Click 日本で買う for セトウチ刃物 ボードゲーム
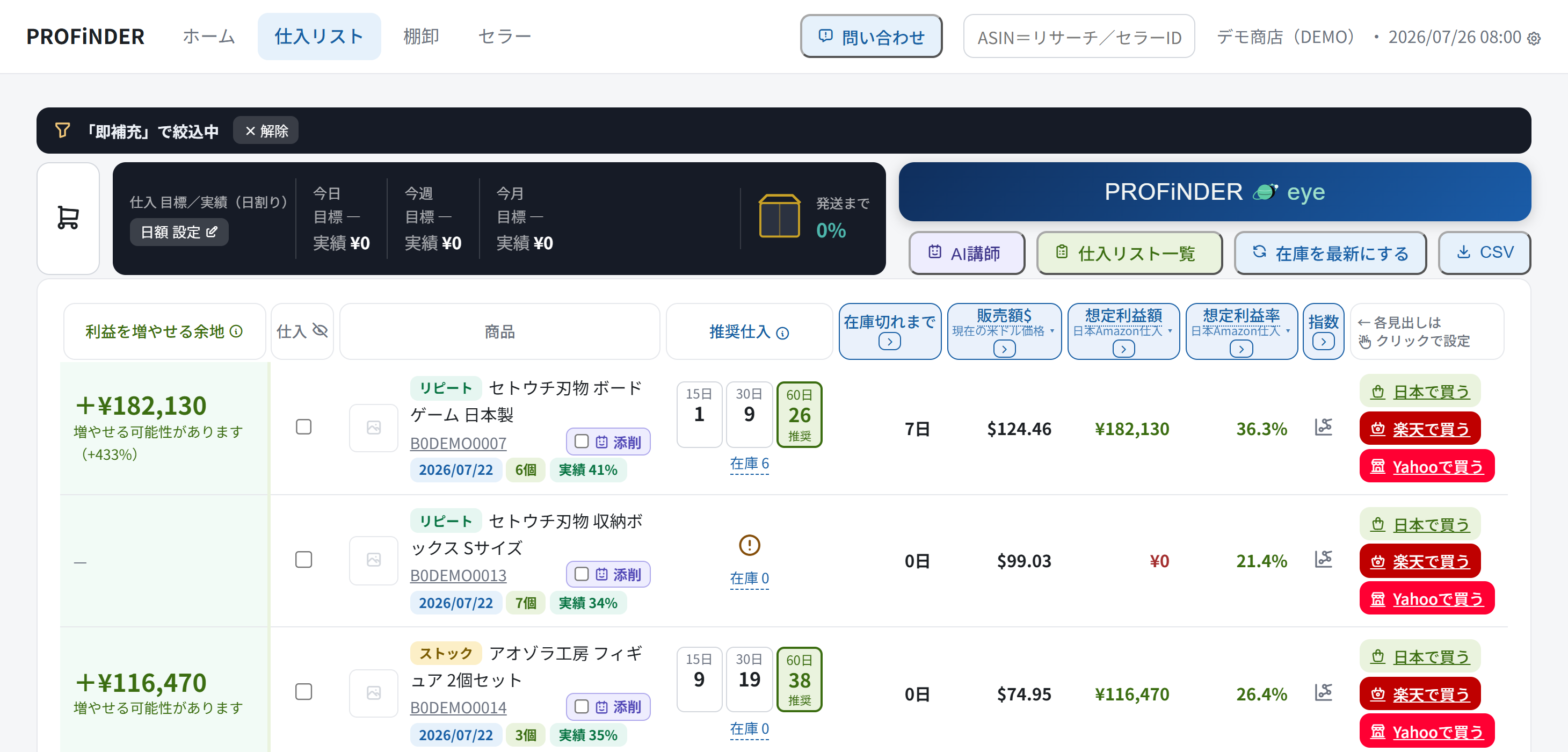This screenshot has height=752, width=1568. 1420,392
